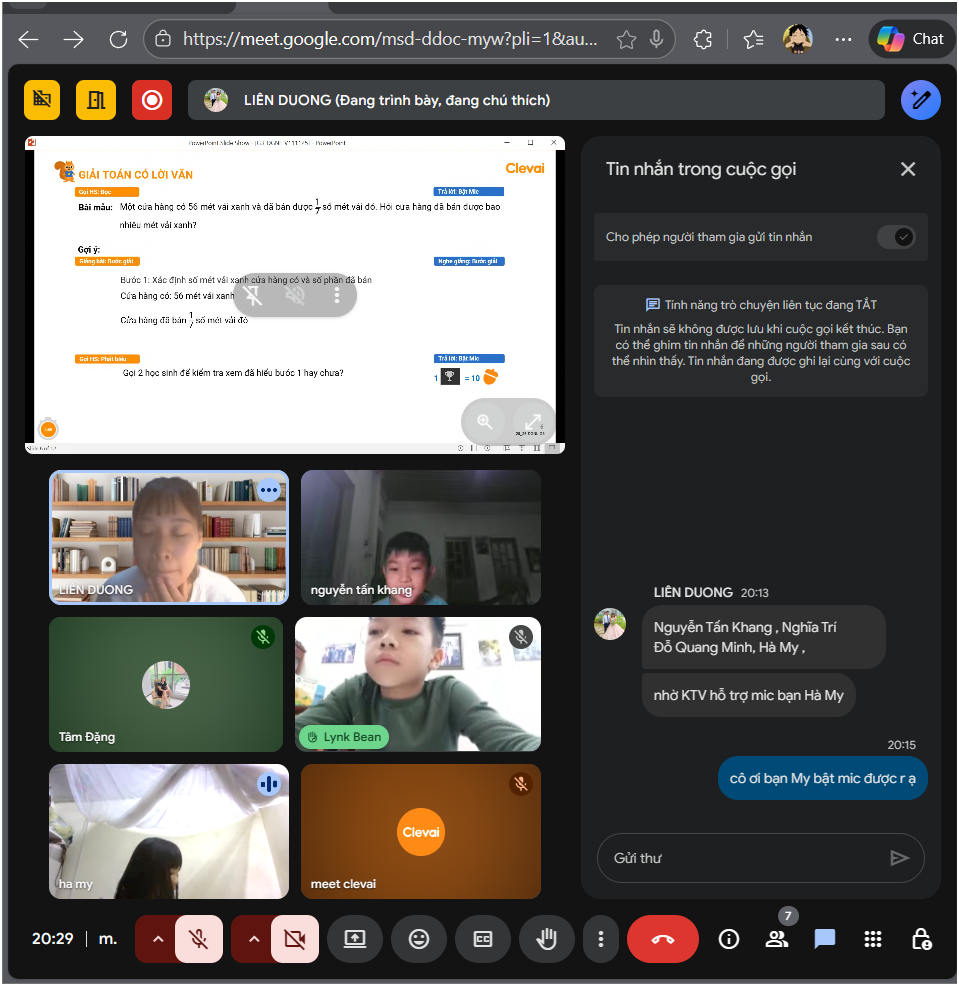This screenshot has height=986, width=959.
Task: Open the emoji reactions button
Action: pyautogui.click(x=419, y=939)
